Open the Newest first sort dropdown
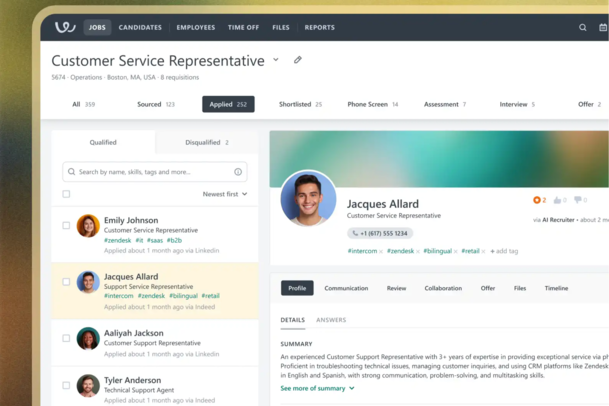 pos(225,194)
